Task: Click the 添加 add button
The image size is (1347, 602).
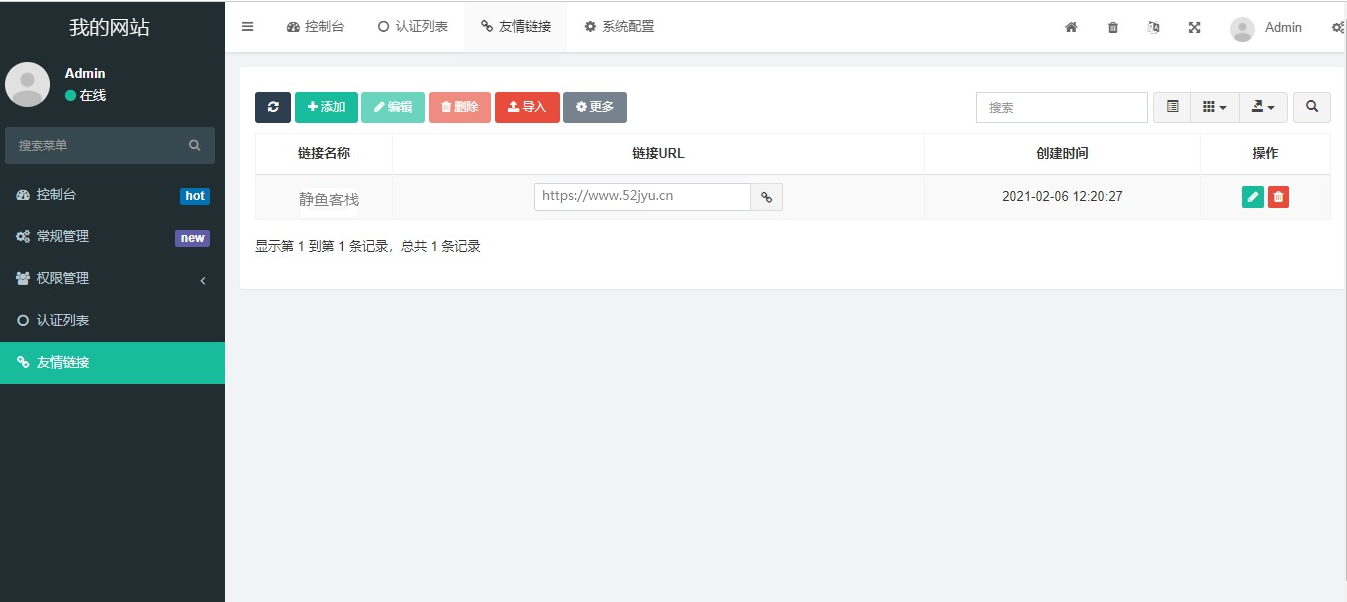Action: 326,107
